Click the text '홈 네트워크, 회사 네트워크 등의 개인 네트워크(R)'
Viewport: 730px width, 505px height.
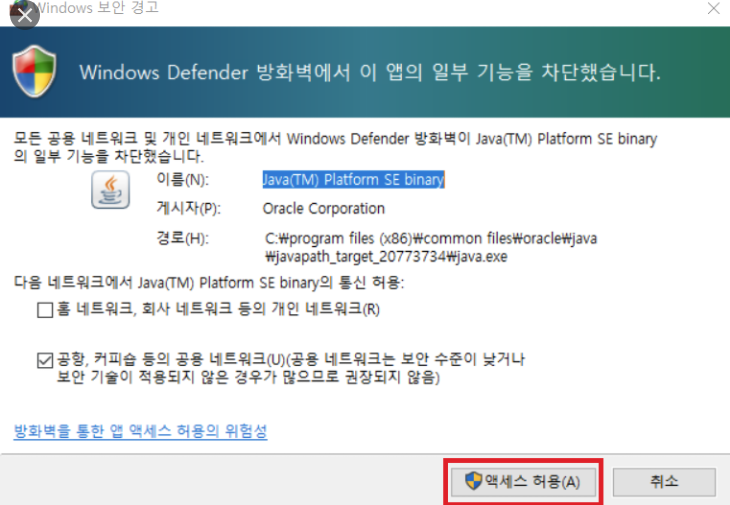tap(218, 309)
